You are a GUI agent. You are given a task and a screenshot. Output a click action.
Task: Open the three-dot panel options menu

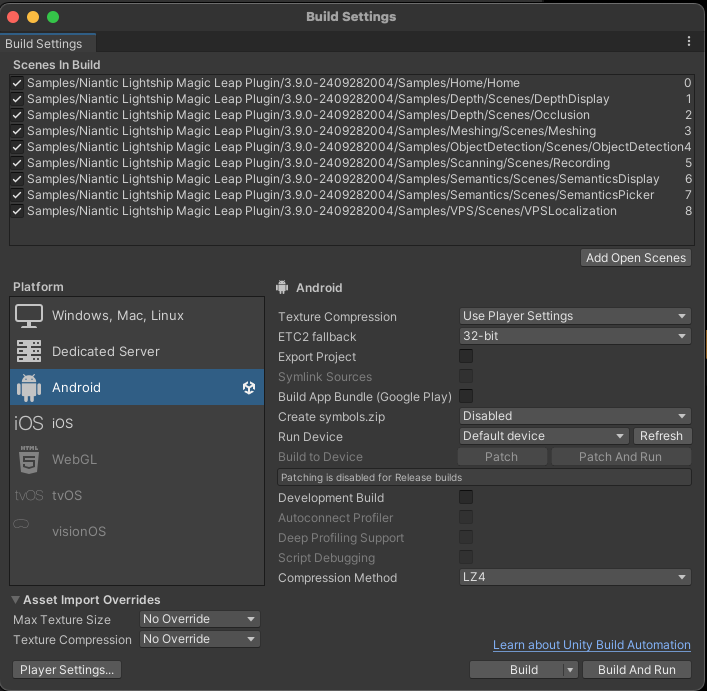point(689,42)
